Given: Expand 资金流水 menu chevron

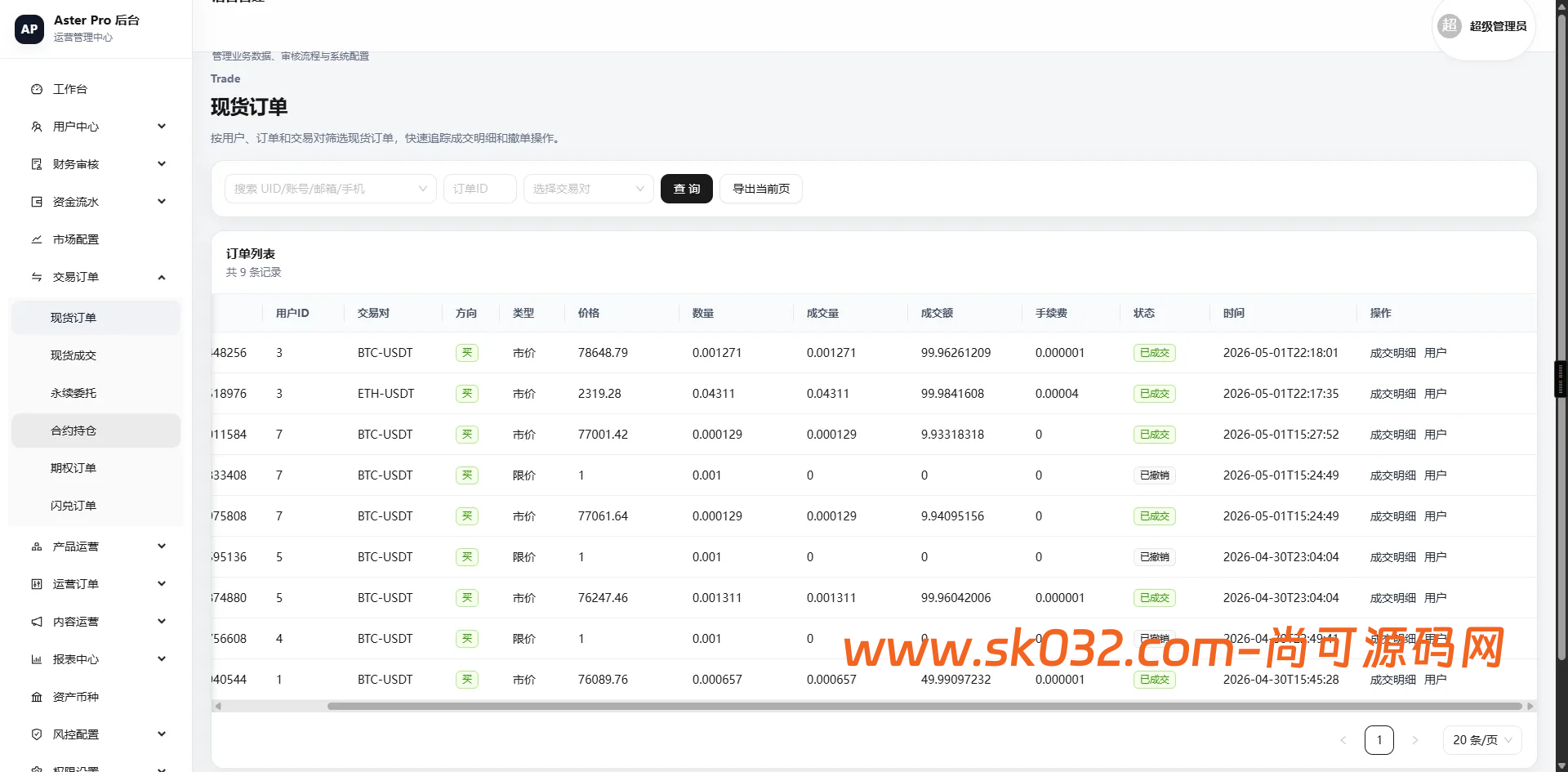Looking at the screenshot, I should coord(162,201).
